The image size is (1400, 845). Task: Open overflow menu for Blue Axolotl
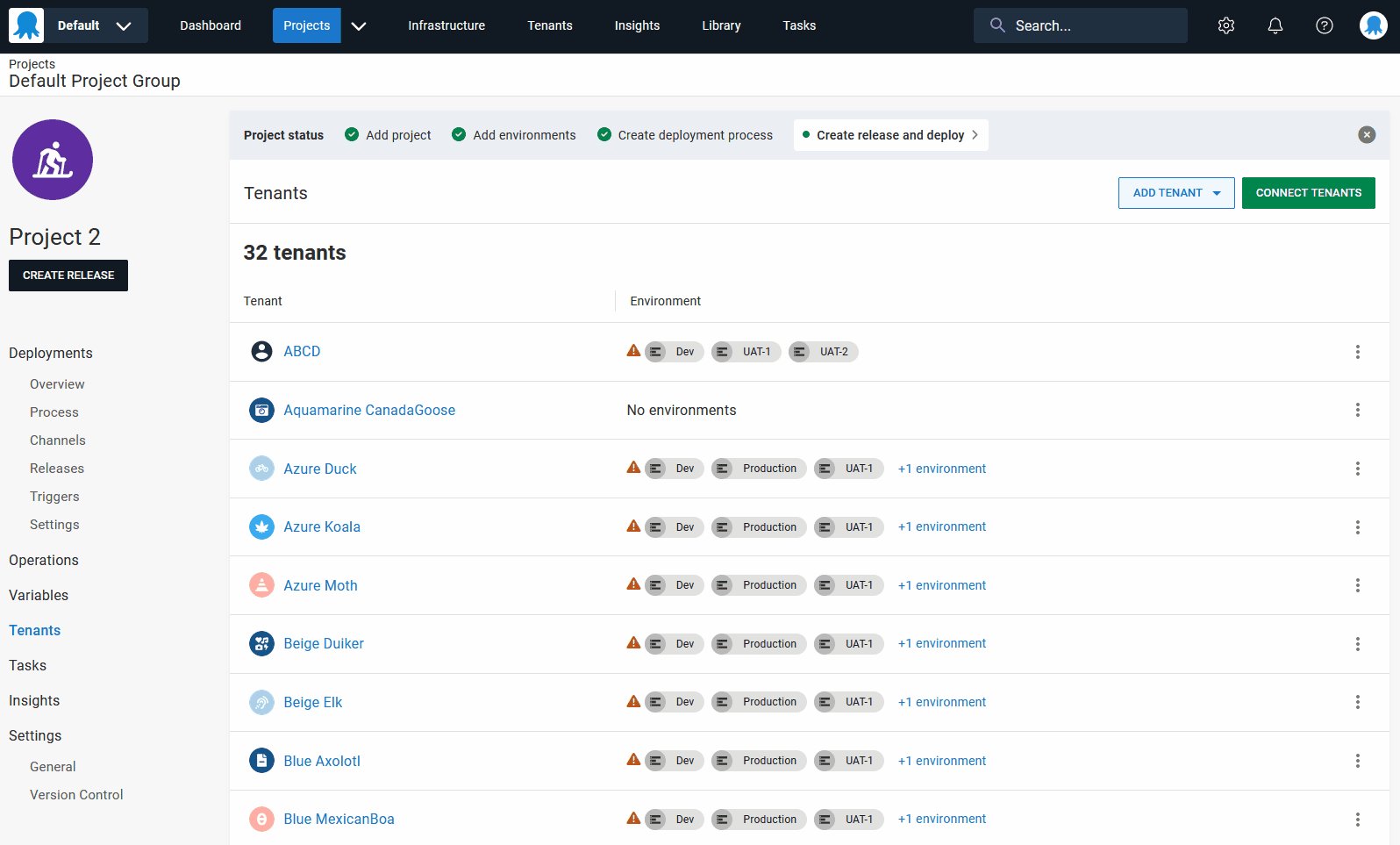(1358, 761)
